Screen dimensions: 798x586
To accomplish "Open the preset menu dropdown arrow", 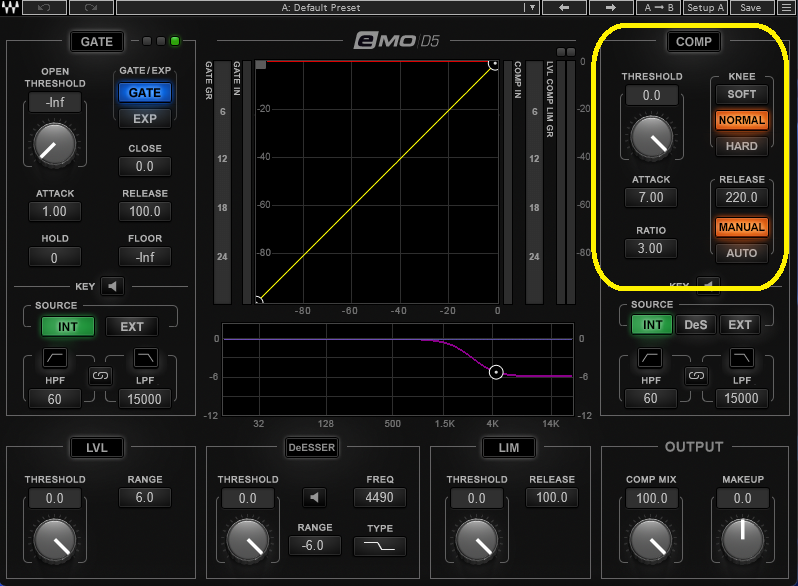I will coord(532,8).
